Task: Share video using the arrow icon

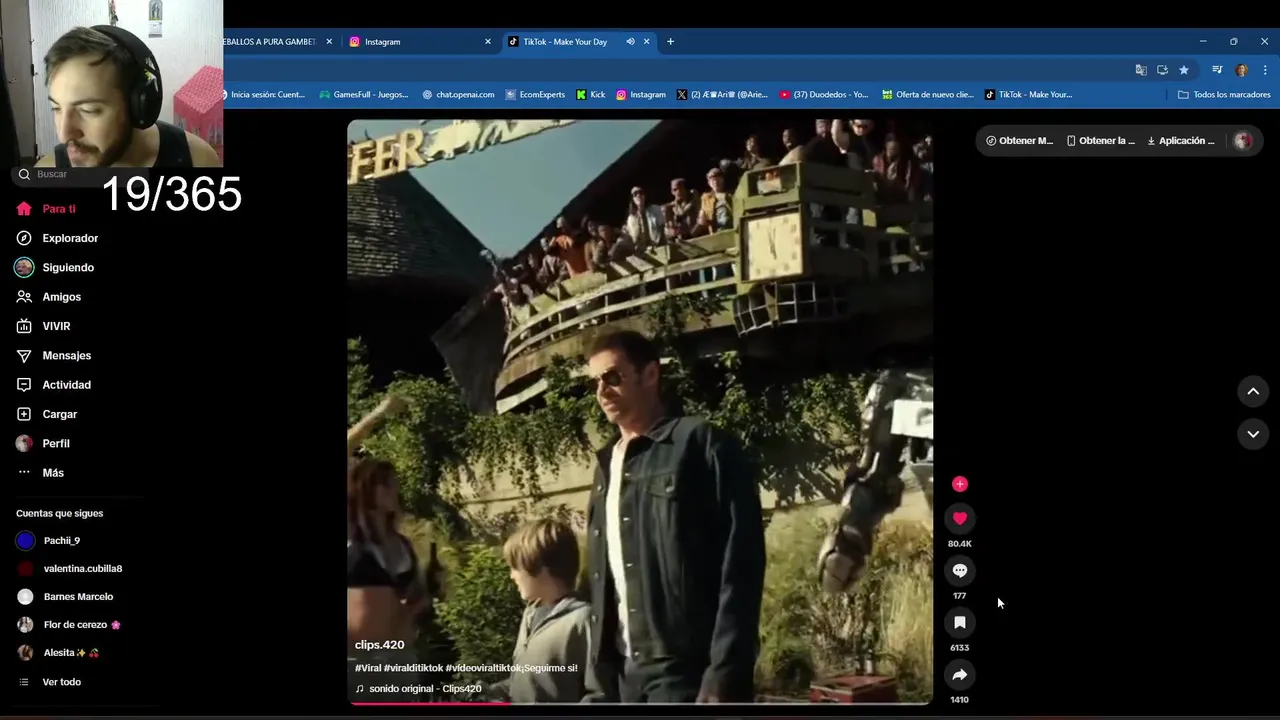Action: point(959,674)
